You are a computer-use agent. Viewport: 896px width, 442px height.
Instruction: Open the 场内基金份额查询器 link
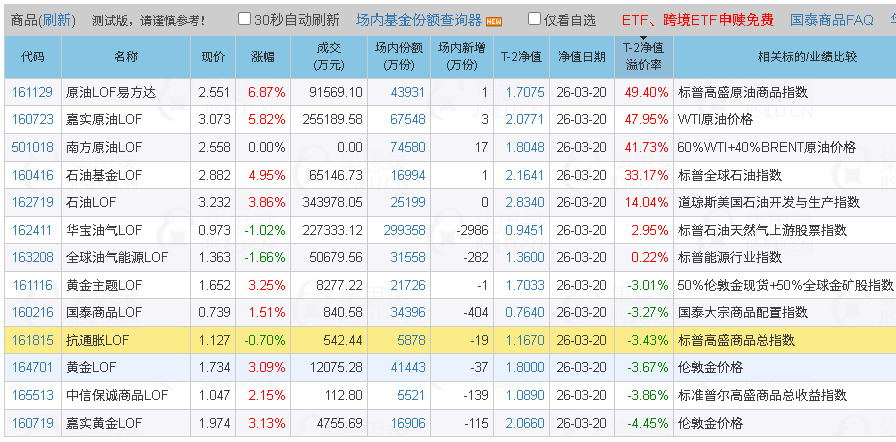click(418, 20)
